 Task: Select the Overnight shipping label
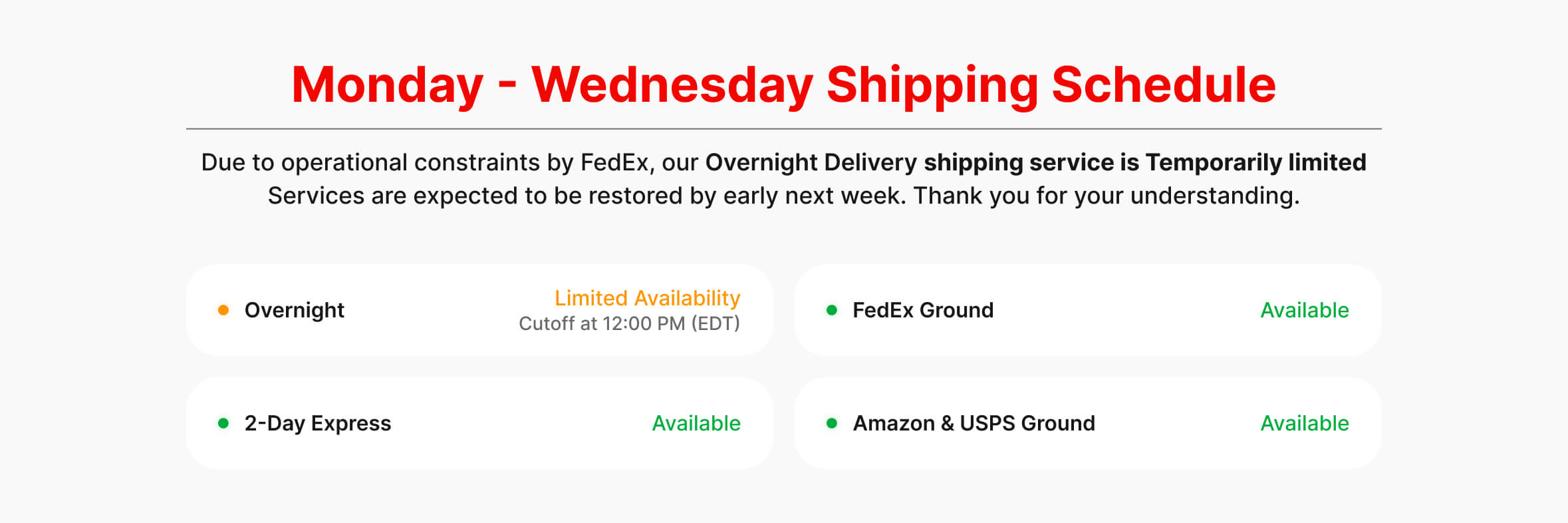[x=294, y=310]
